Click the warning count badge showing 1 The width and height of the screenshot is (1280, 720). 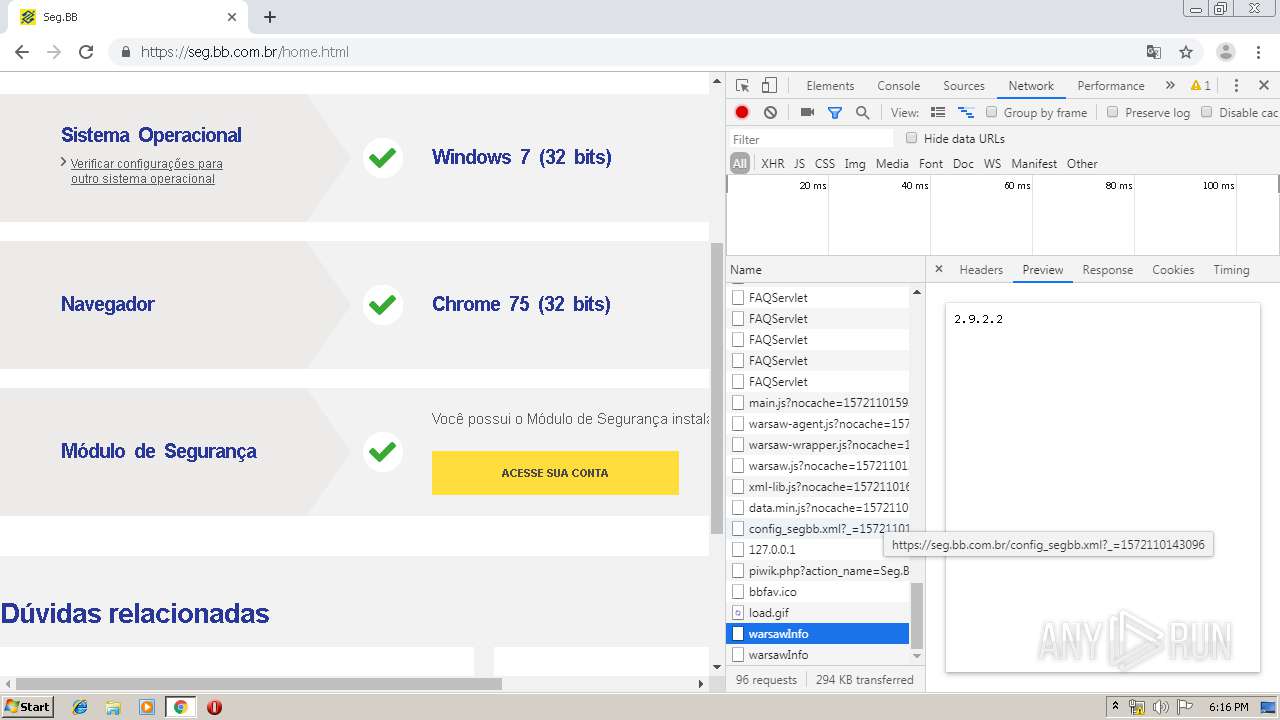point(1201,86)
